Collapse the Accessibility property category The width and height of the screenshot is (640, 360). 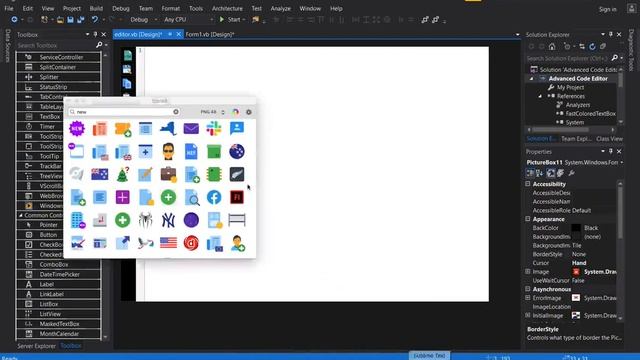528,184
